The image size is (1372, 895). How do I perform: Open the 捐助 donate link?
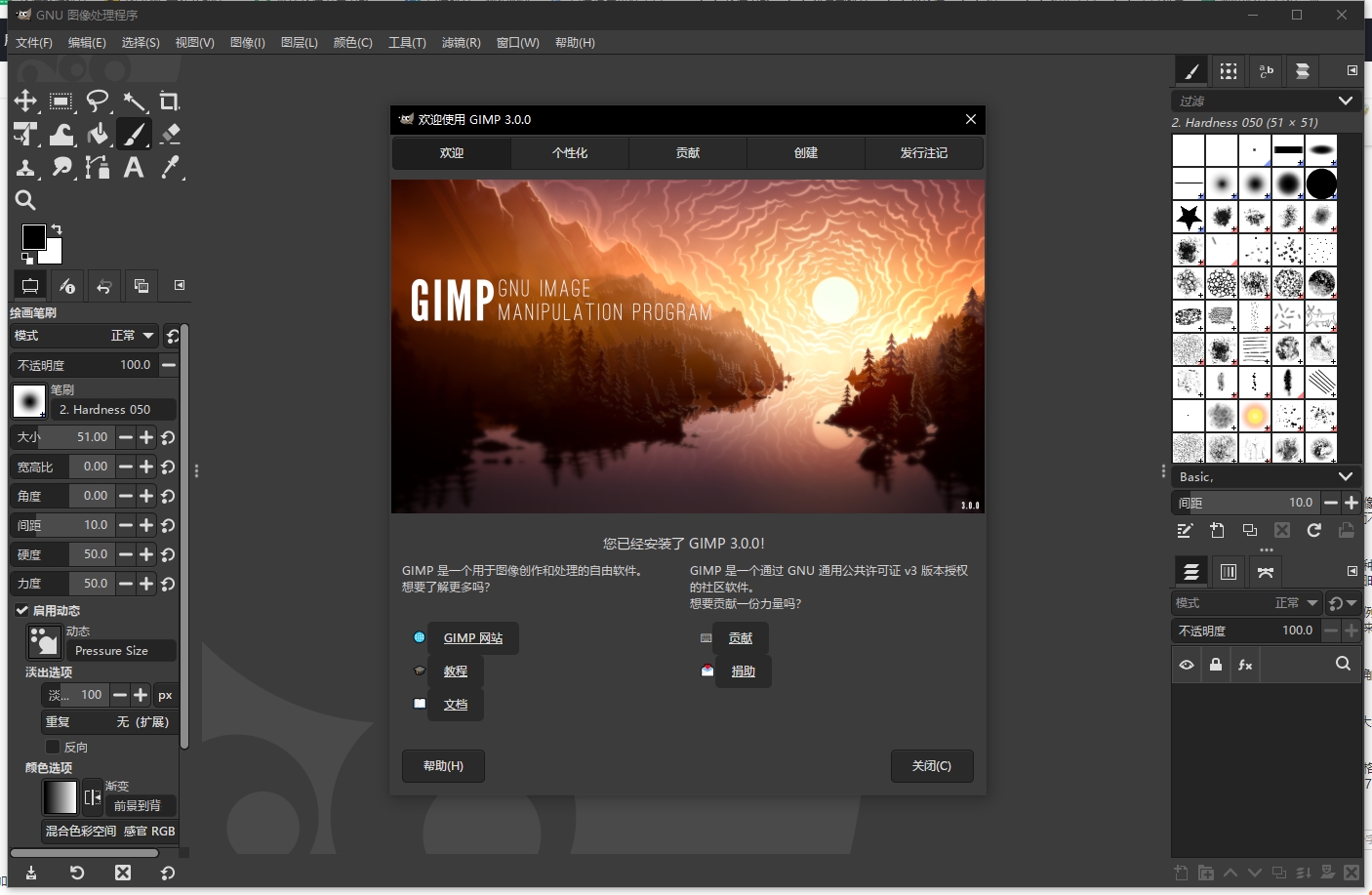coord(744,671)
